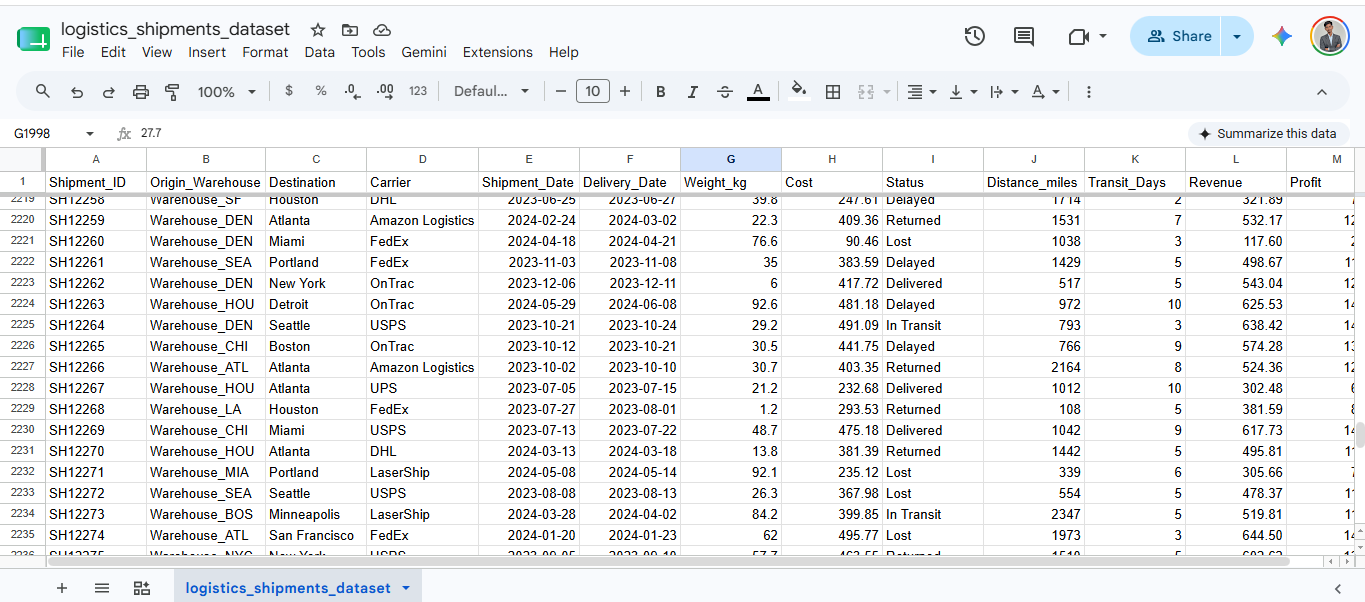Toggle italic formatting
The width and height of the screenshot is (1365, 602).
pos(693,91)
